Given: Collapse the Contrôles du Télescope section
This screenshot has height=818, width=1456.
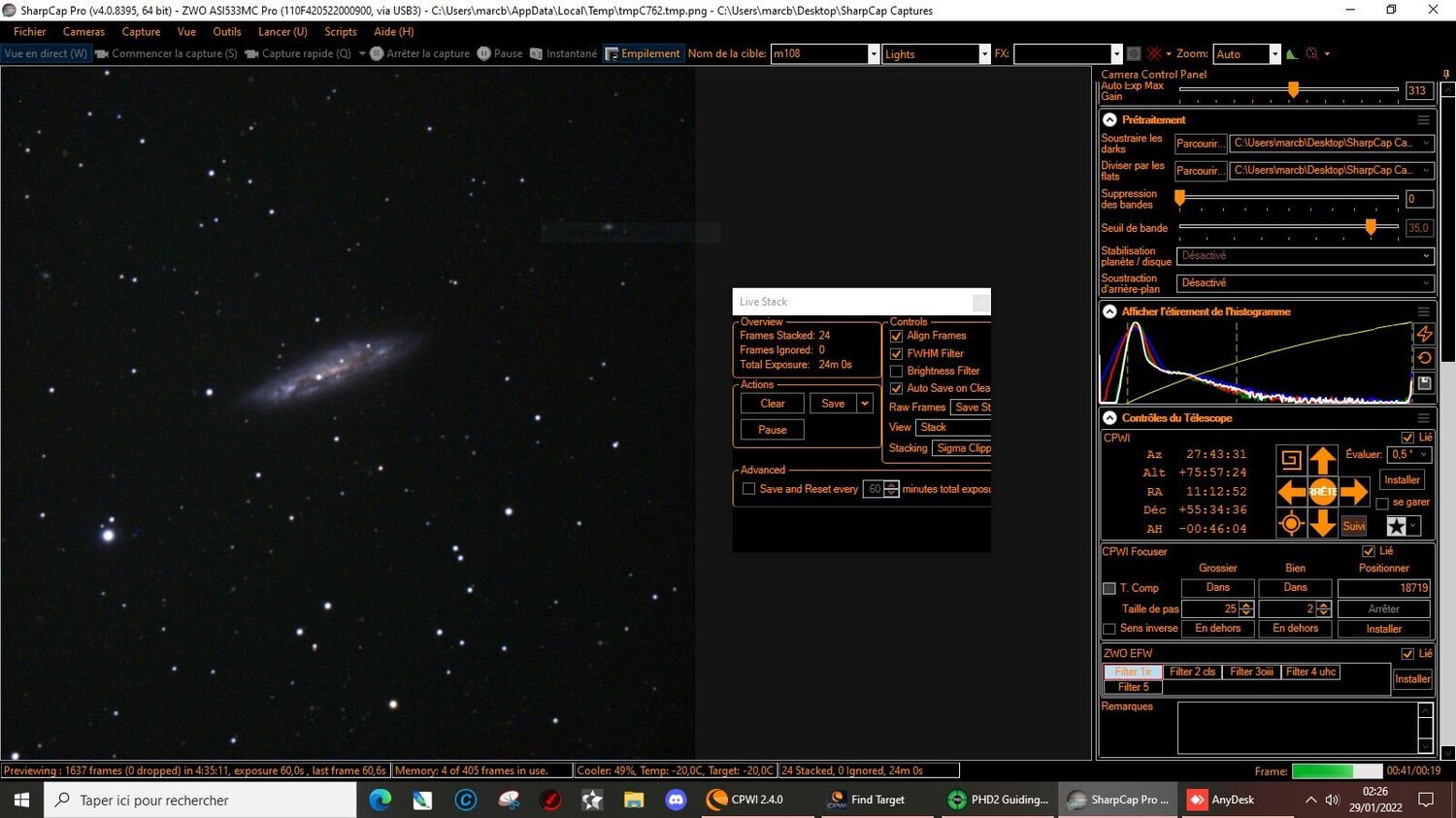Looking at the screenshot, I should [1109, 418].
